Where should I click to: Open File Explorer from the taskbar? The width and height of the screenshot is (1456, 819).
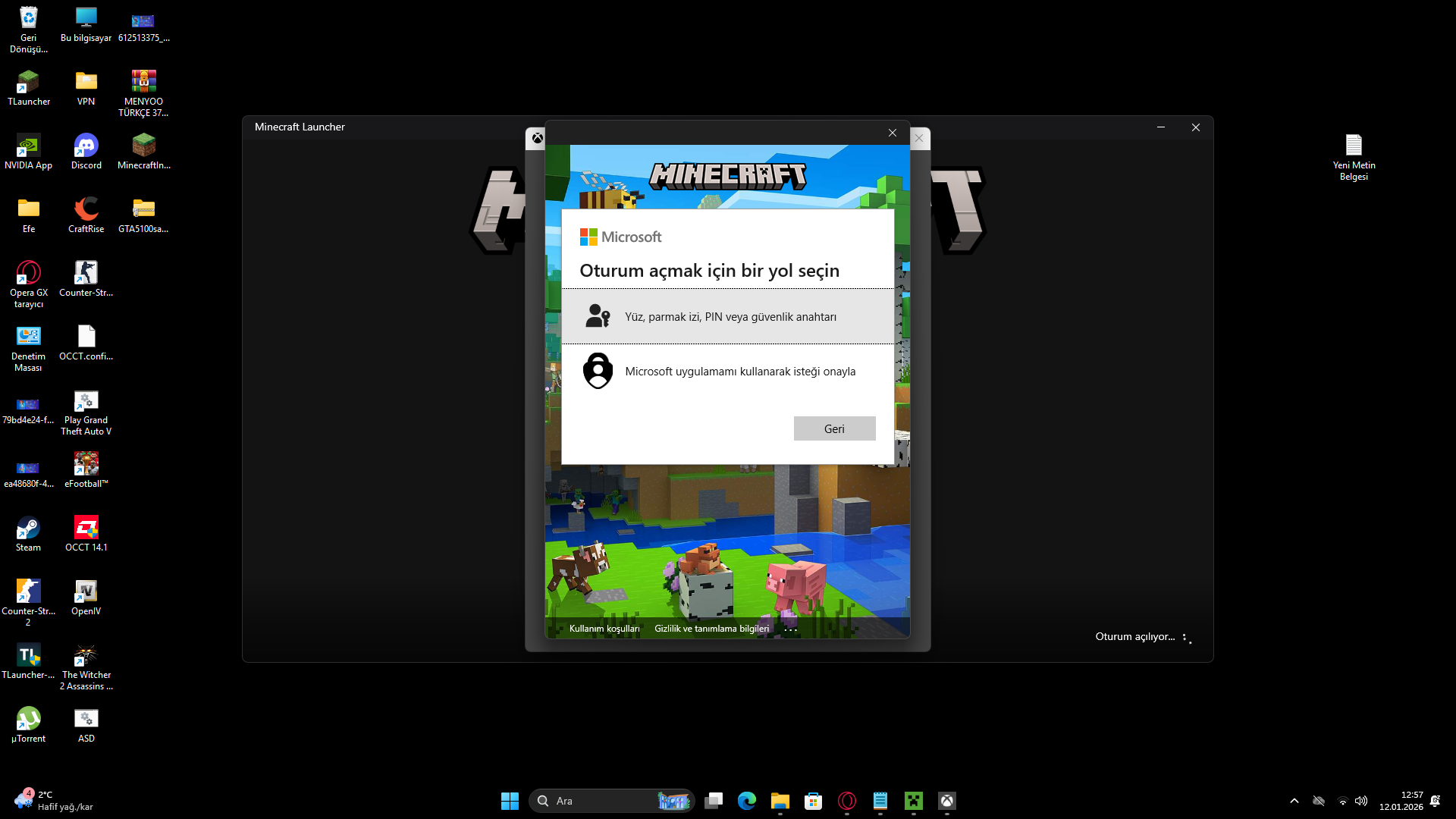click(780, 801)
